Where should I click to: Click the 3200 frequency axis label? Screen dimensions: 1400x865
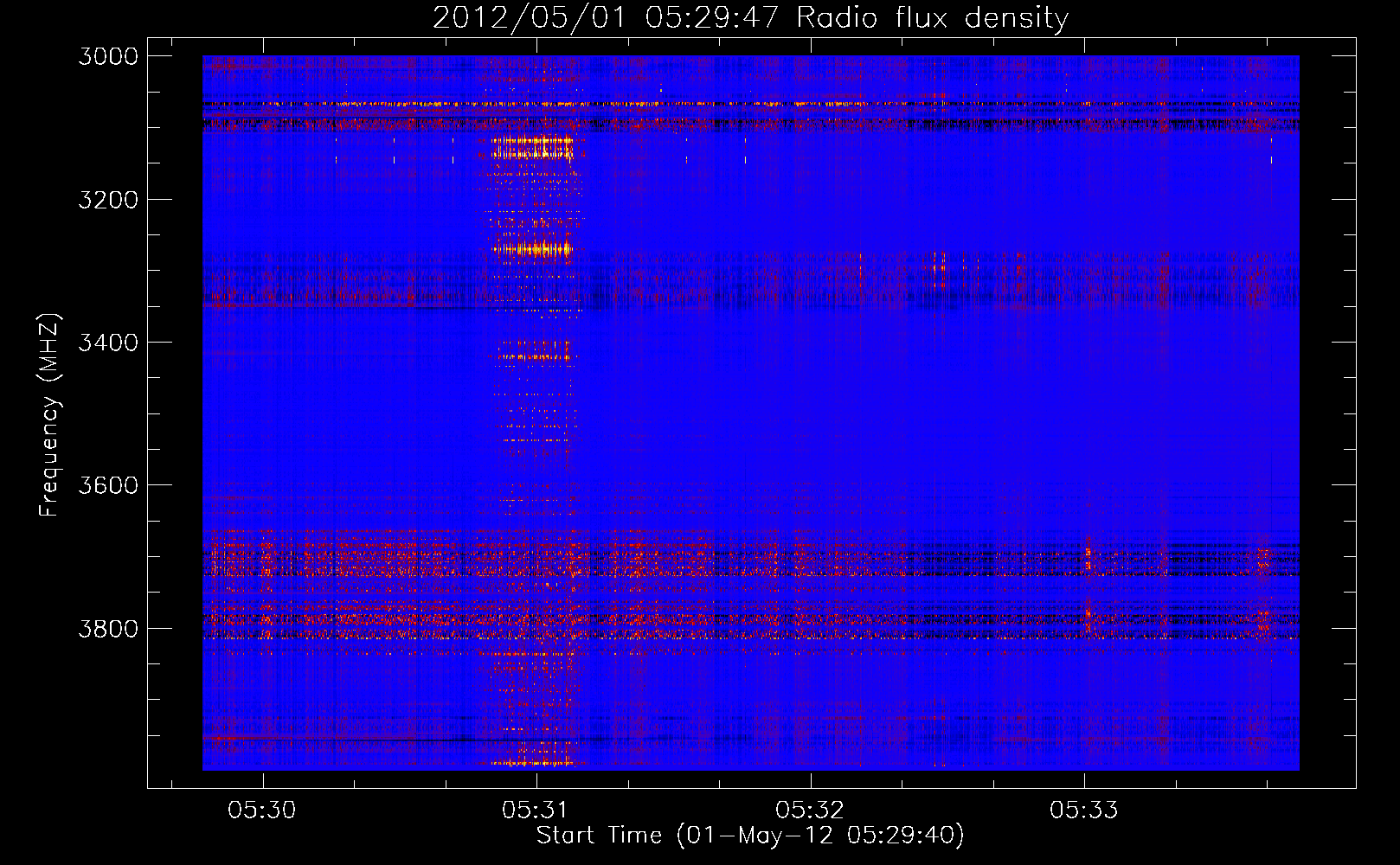(108, 200)
